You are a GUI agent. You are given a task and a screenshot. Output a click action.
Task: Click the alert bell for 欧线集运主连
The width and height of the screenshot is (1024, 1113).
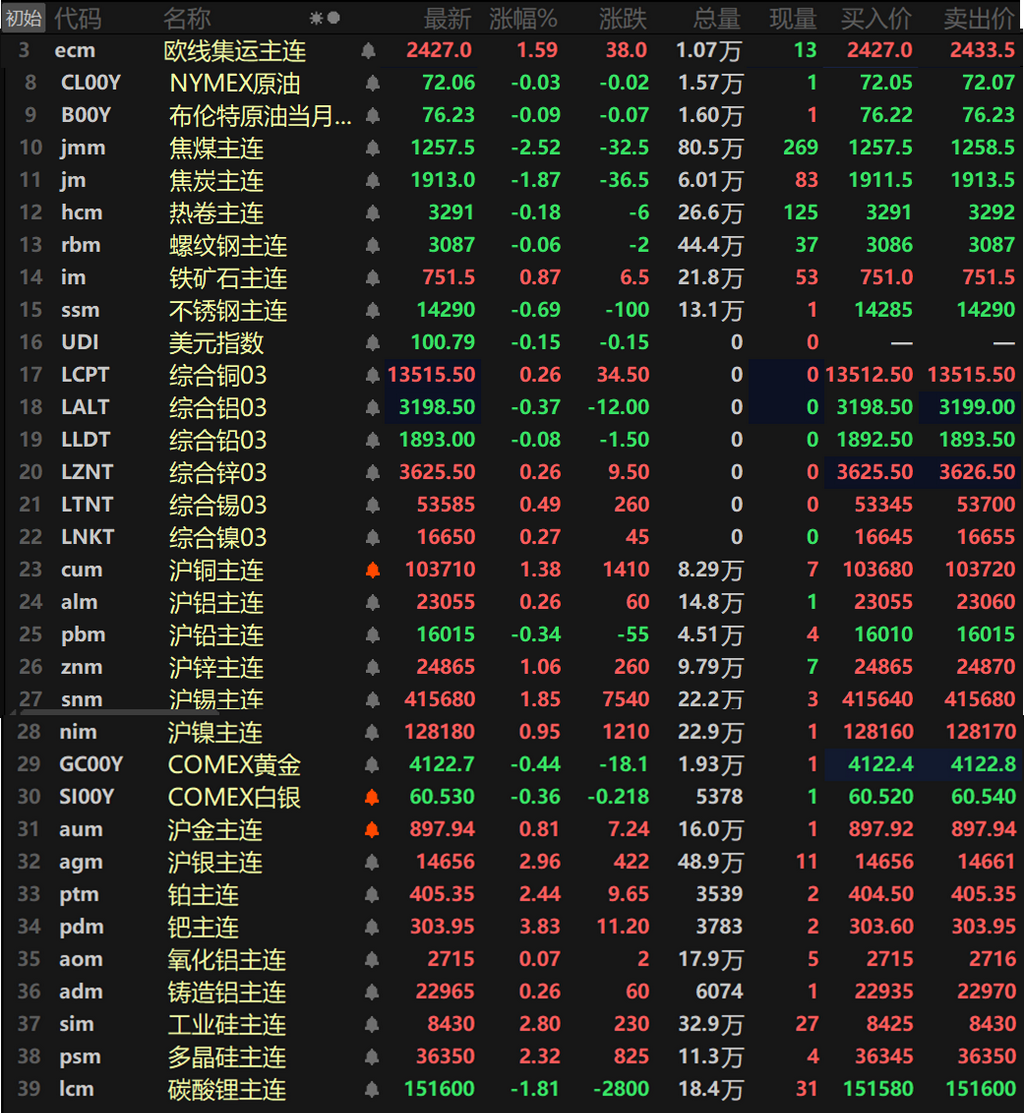pos(368,50)
